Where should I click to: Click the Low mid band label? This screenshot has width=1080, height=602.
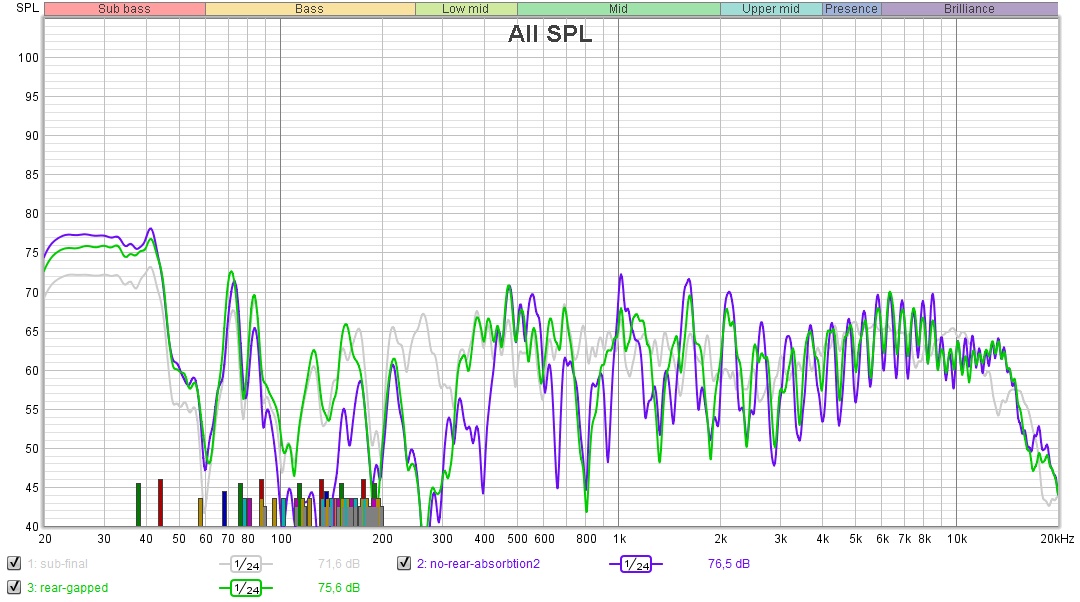[465, 9]
